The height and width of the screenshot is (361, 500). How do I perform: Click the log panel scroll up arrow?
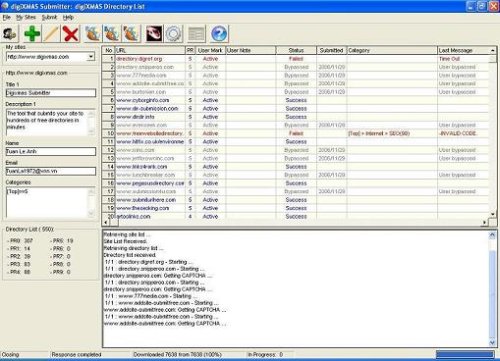coord(492,235)
